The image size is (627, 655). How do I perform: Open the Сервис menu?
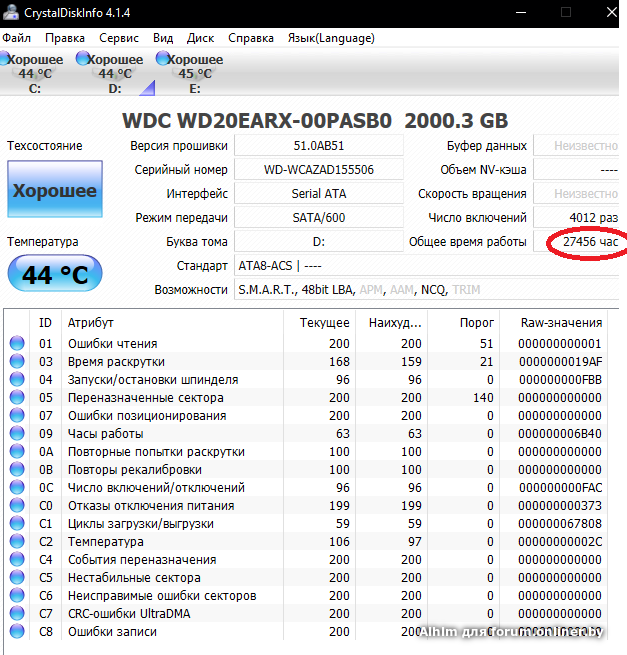pos(119,38)
